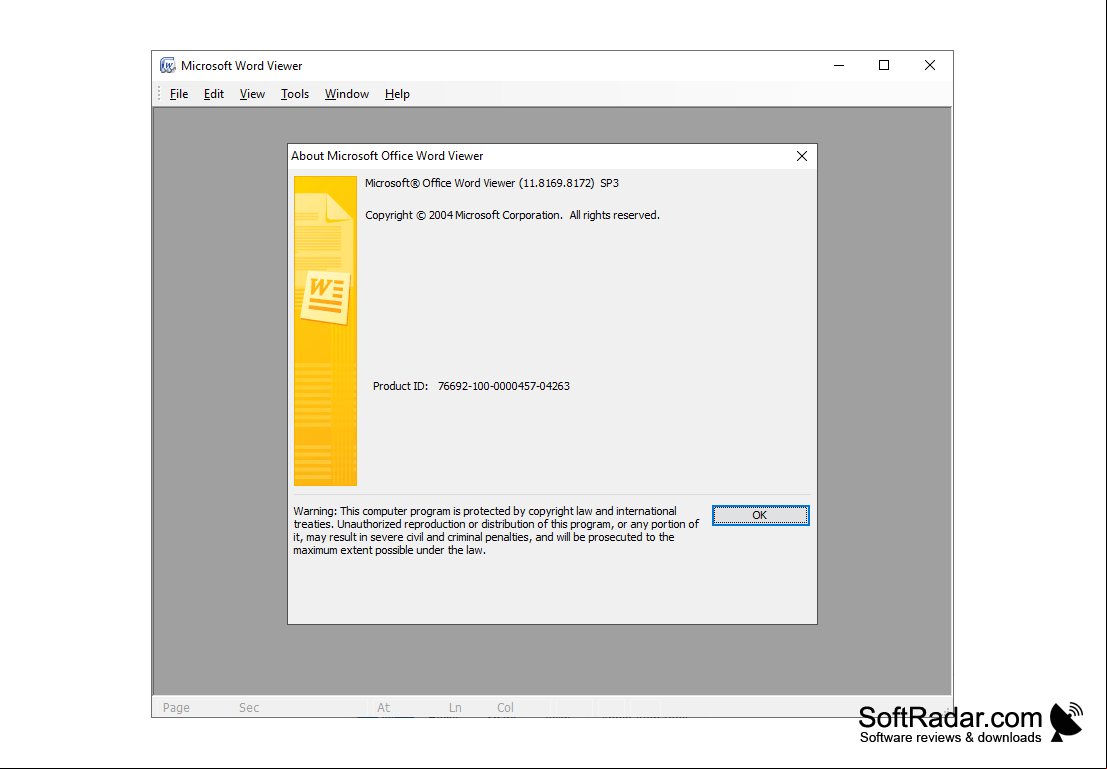
Task: Click the Microsoft Word Viewer window title text
Action: click(x=241, y=66)
